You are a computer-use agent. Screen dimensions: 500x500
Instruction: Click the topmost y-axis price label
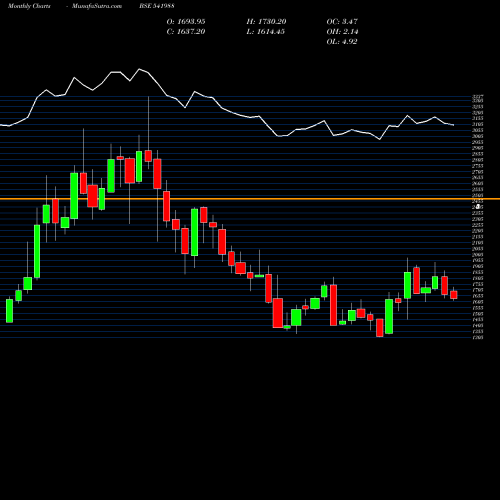[x=478, y=97]
